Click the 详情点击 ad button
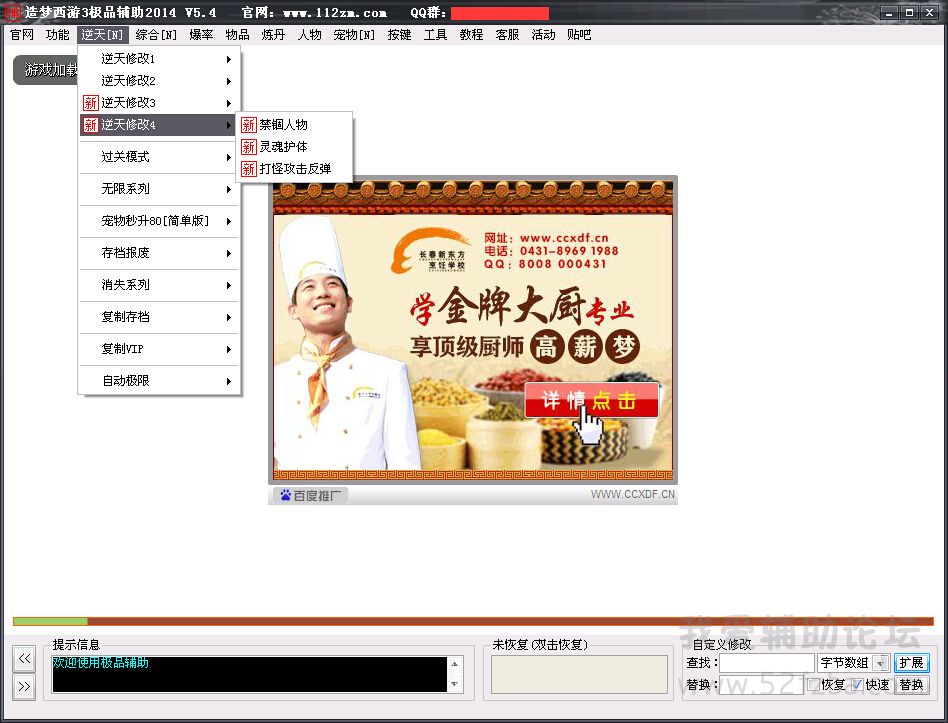Viewport: 948px width, 723px height. click(591, 400)
